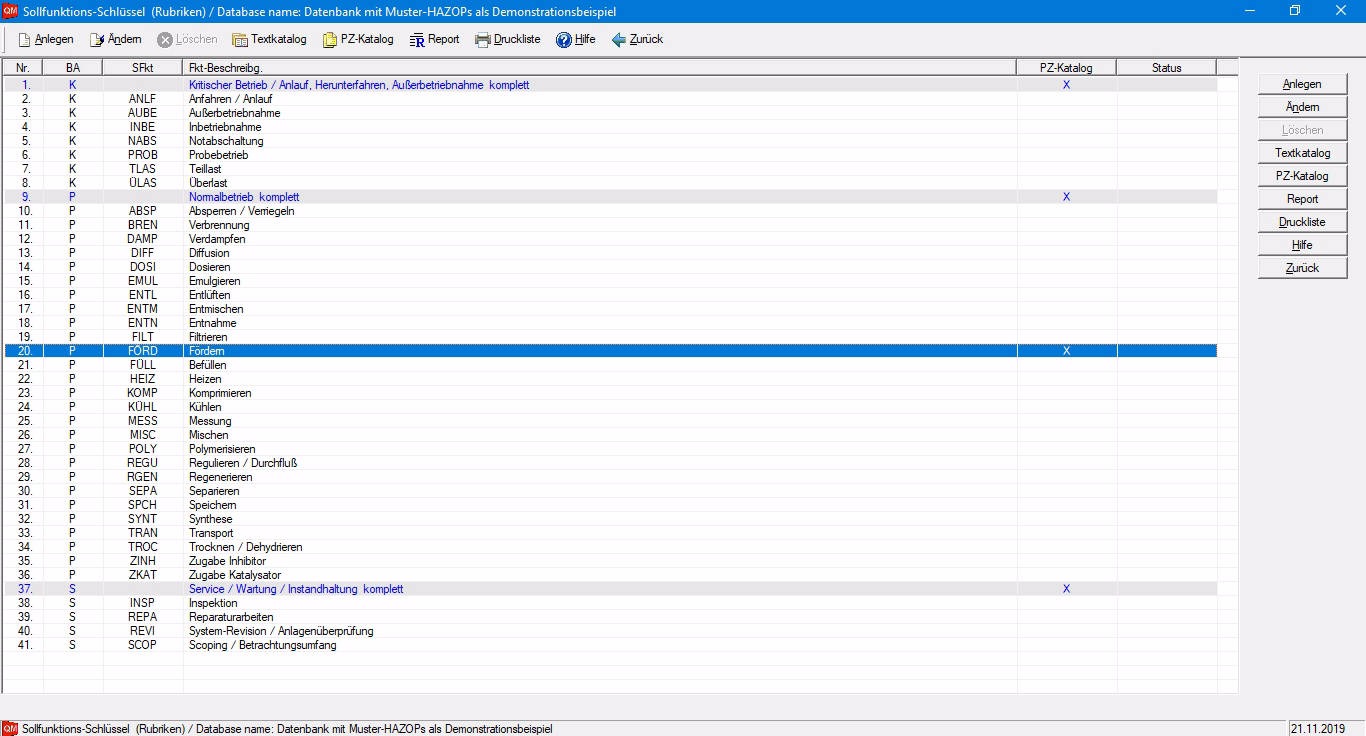This screenshot has height=736, width=1366.
Task: Click the QM application icon in the title bar
Action: pos(9,10)
